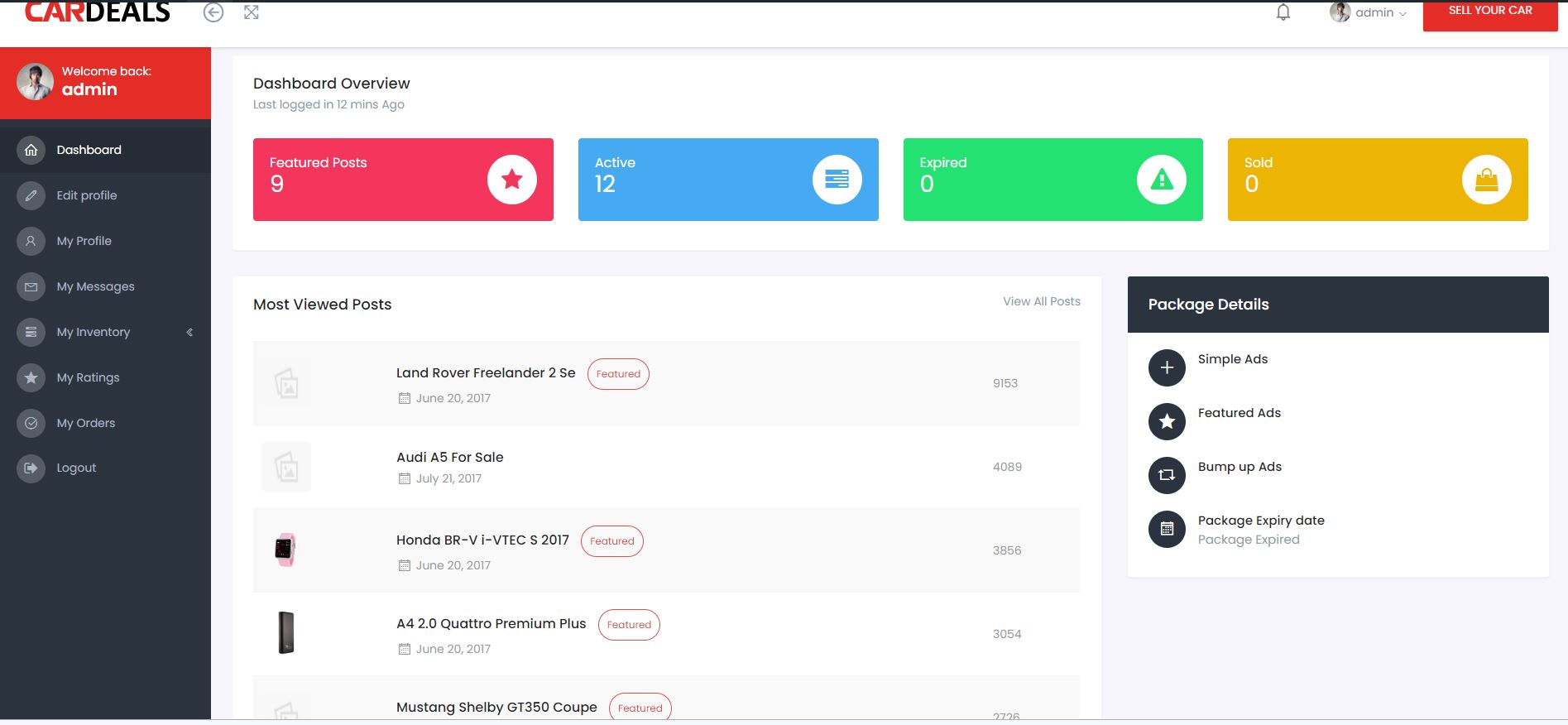The width and height of the screenshot is (1568, 725).
Task: Click the list icon on Active card
Action: (x=837, y=180)
